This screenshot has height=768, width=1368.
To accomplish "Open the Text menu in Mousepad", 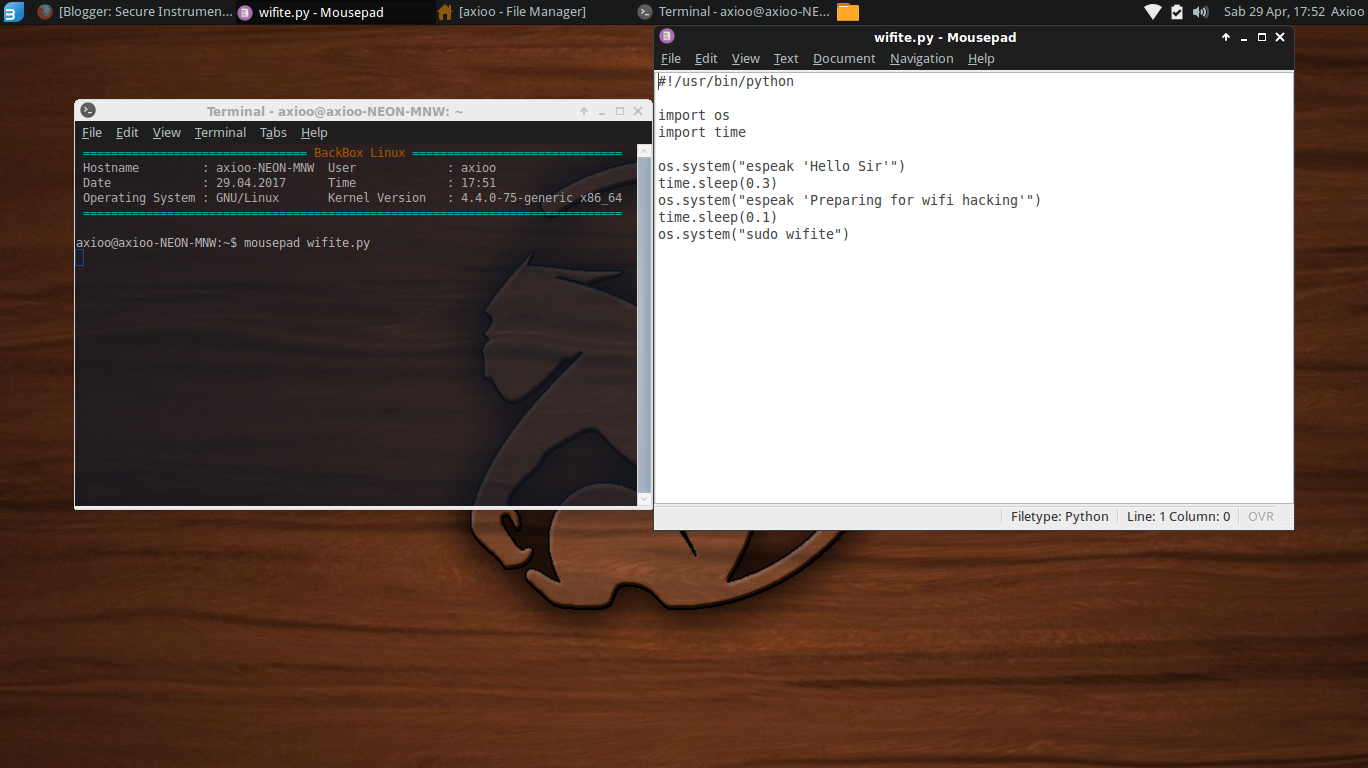I will tap(786, 58).
